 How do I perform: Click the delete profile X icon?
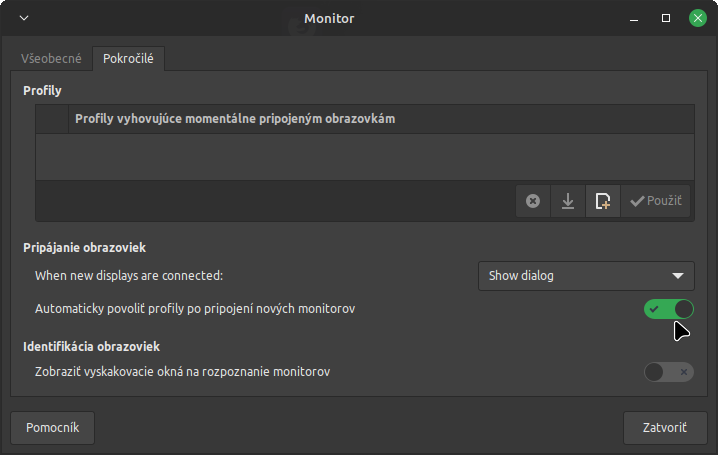click(x=533, y=201)
